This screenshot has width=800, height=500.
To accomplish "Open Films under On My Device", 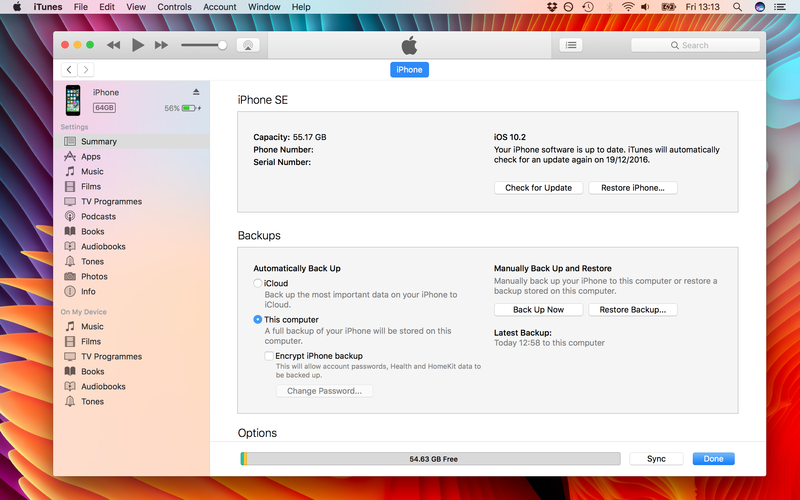I will pyautogui.click(x=132, y=341).
